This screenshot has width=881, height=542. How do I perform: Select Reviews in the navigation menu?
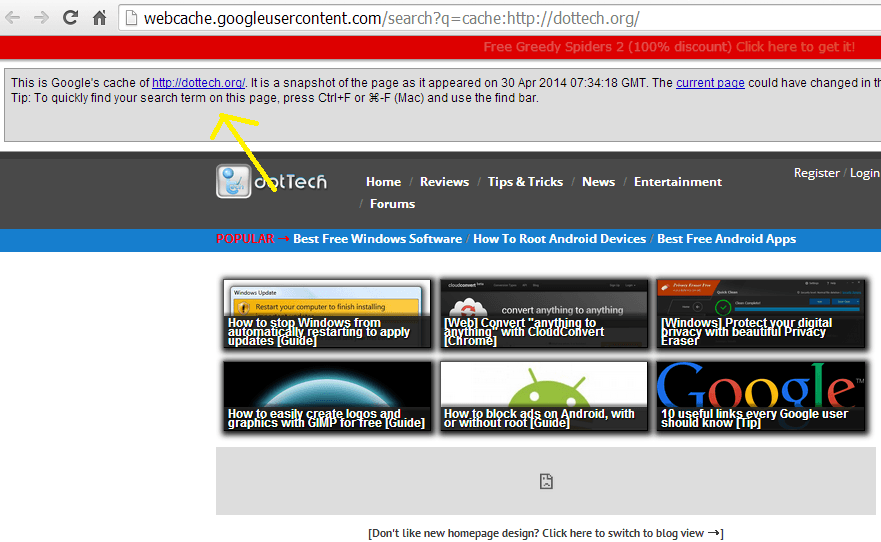point(444,182)
